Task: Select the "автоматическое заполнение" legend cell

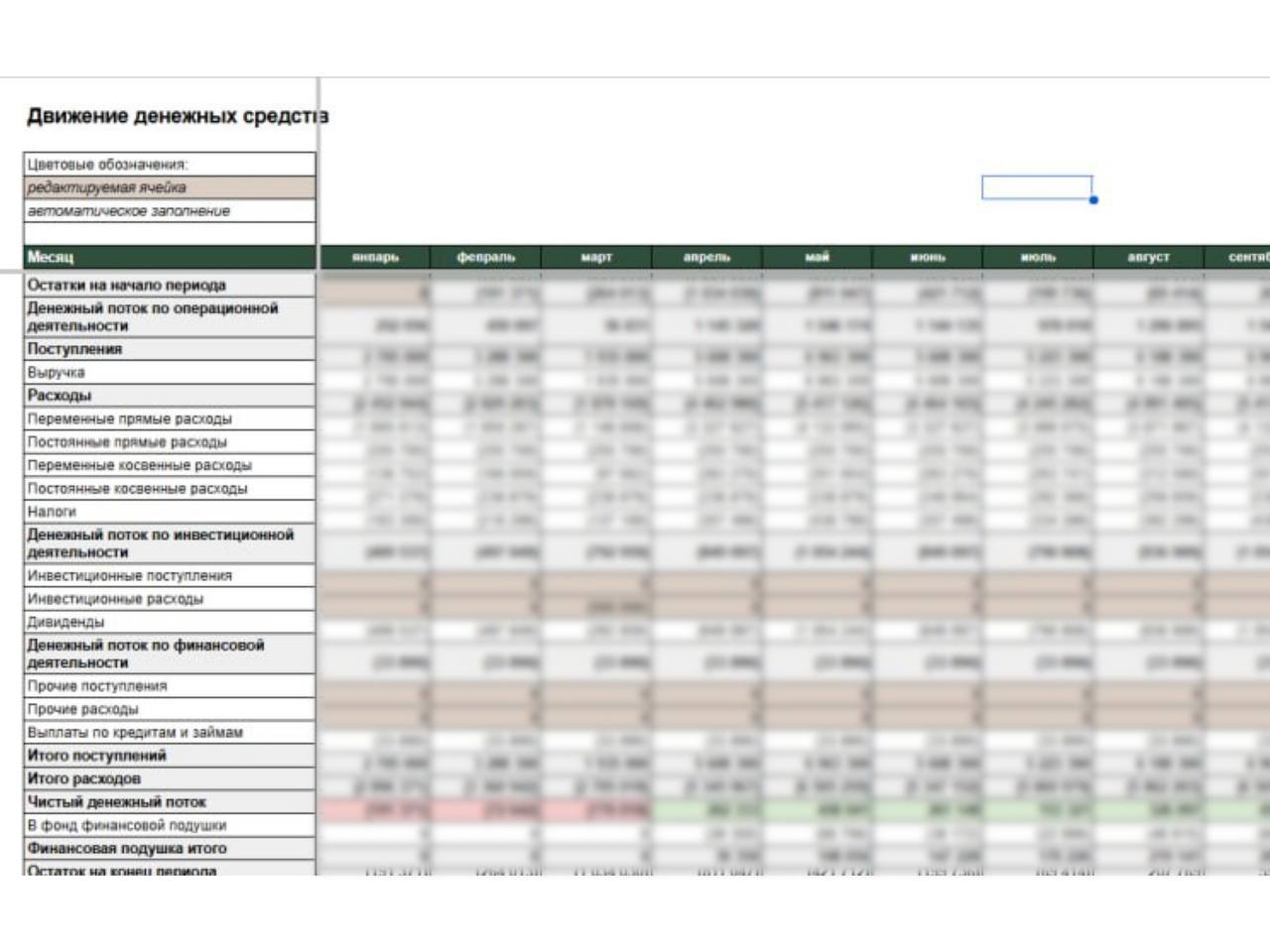Action: pyautogui.click(x=170, y=211)
